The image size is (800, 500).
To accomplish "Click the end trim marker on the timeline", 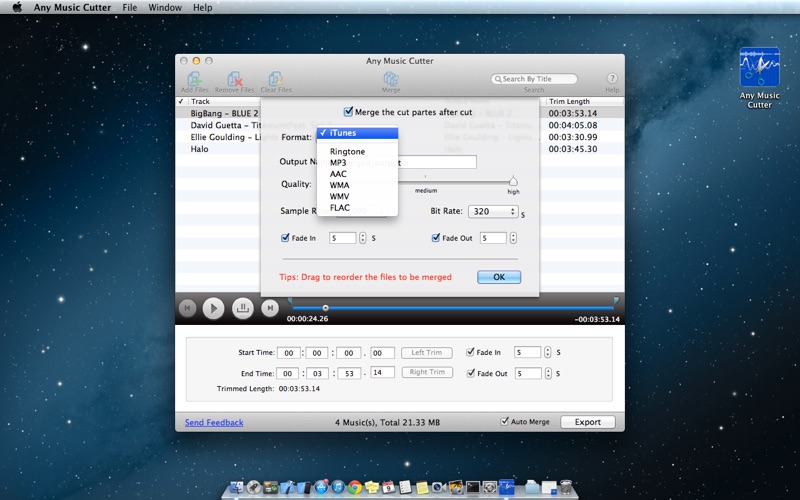I will tap(616, 301).
